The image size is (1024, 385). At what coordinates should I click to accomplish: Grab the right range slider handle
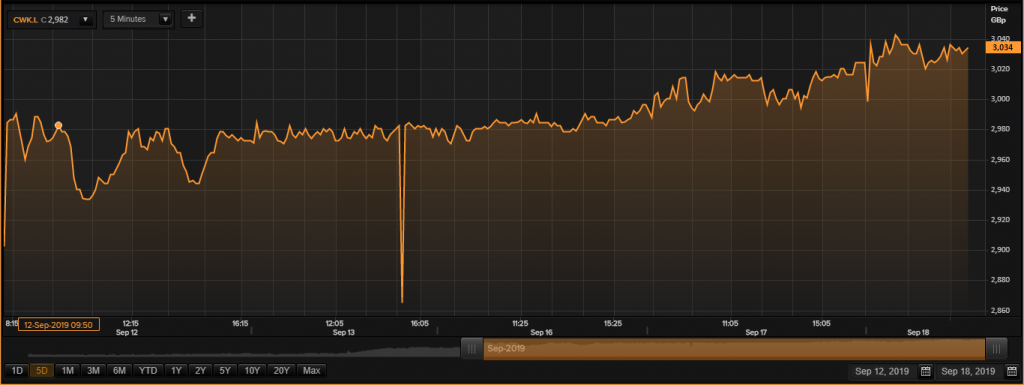(996, 348)
